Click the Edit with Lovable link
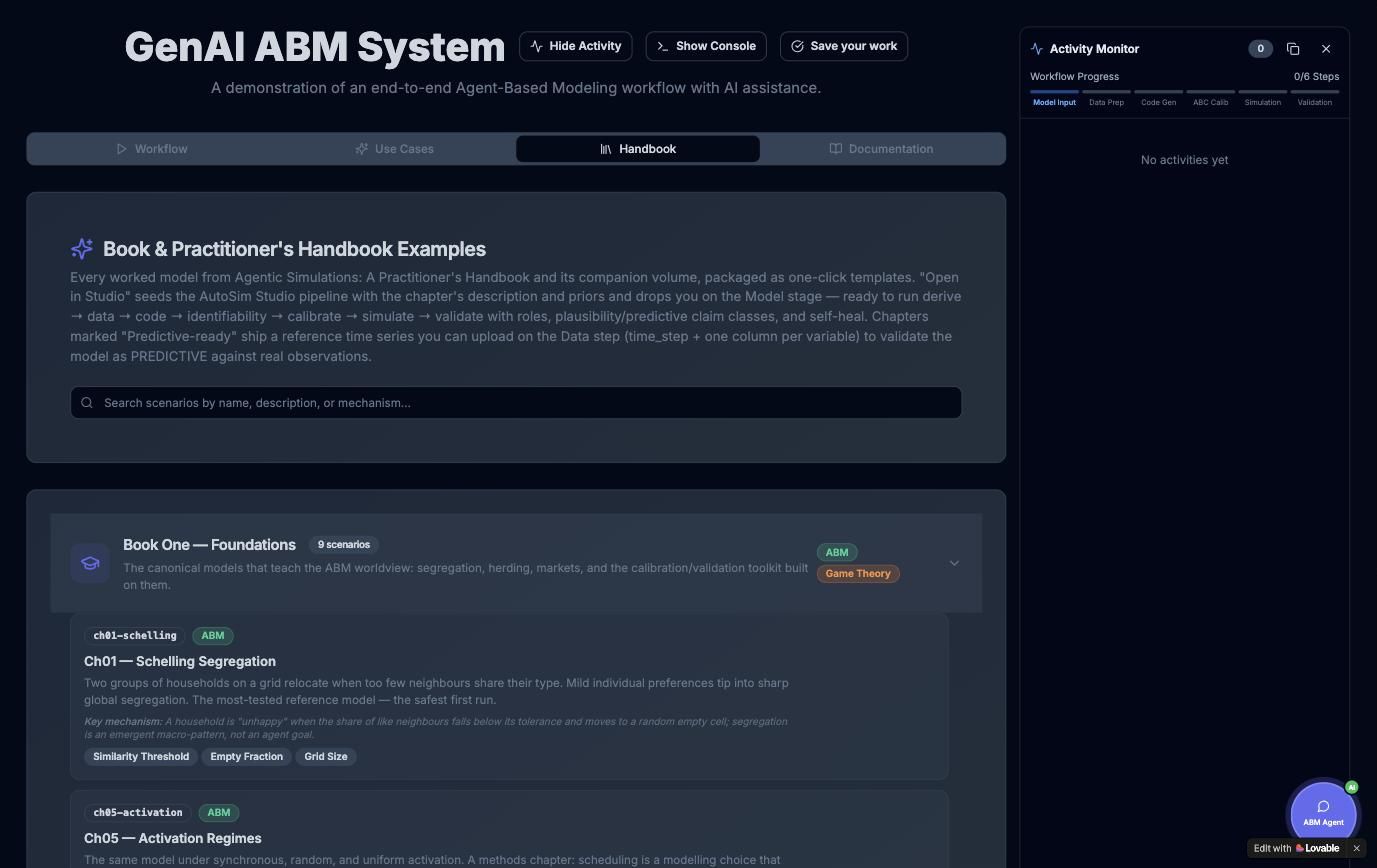Image resolution: width=1377 pixels, height=868 pixels. pyautogui.click(x=1296, y=848)
